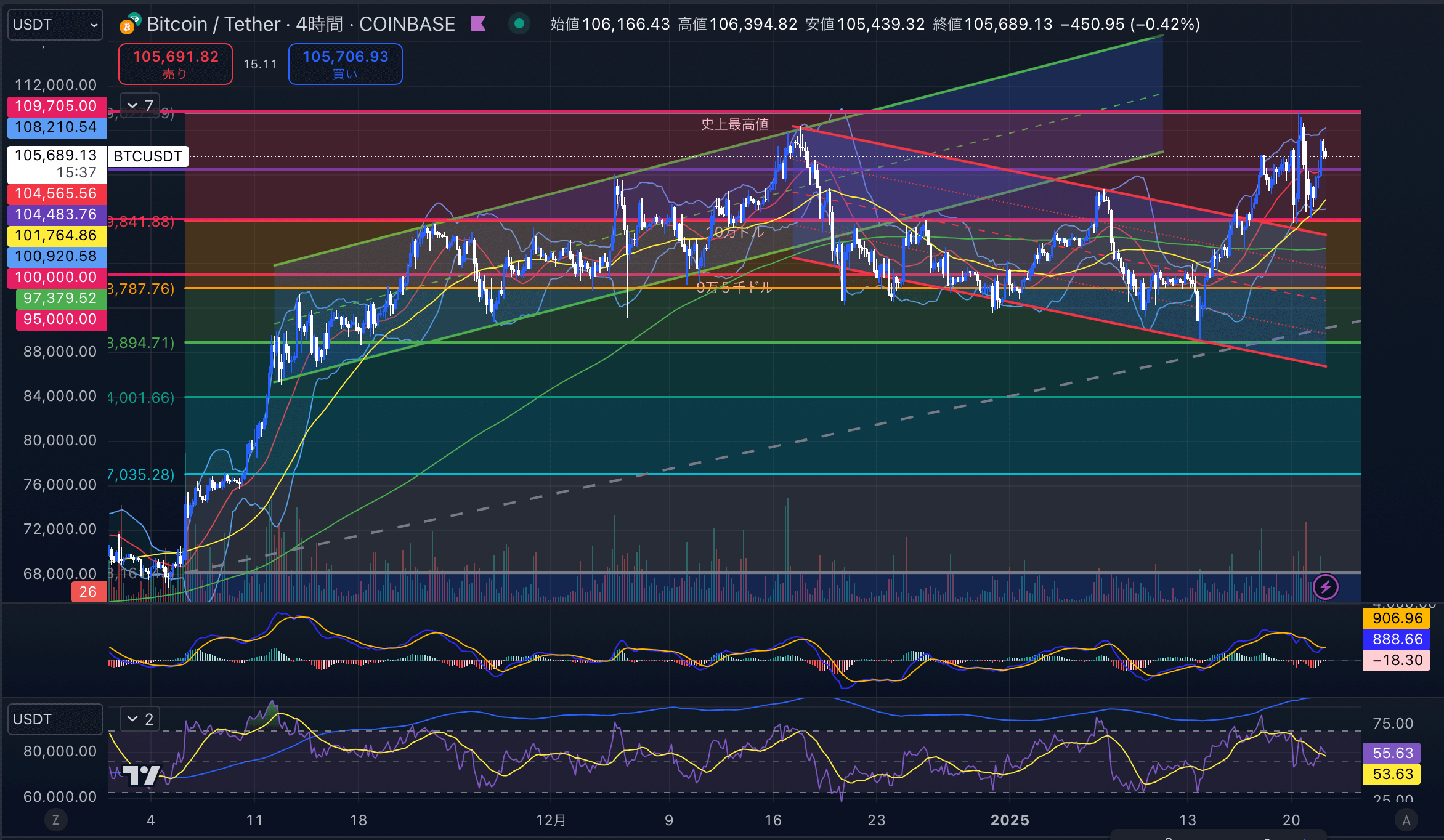Click the −450.95 (−0.42%) change value
Viewport: 1444px width, 840px height.
pos(1130,24)
